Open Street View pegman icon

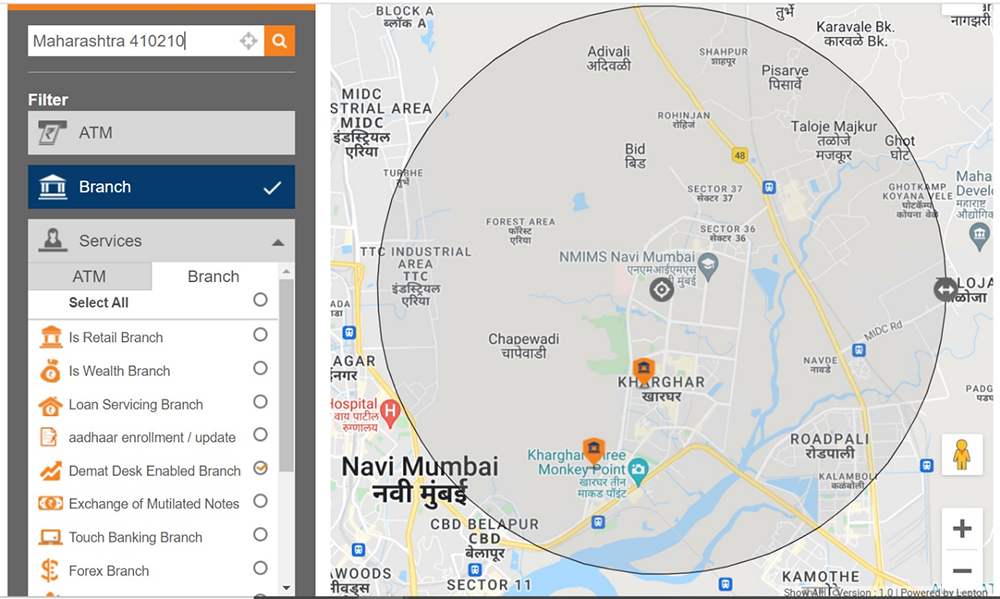pyautogui.click(x=962, y=455)
